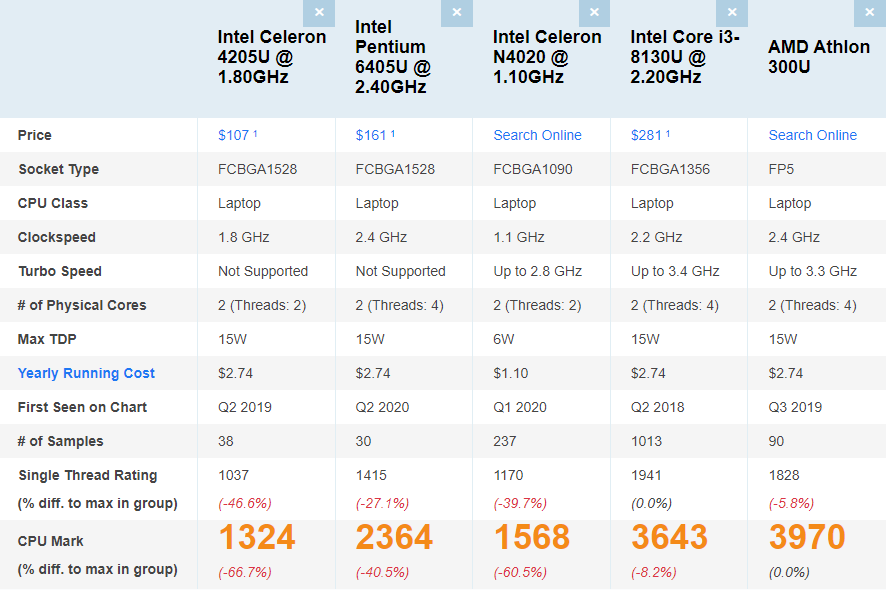Click the Intel Celeron 4205U heading

pos(272,57)
